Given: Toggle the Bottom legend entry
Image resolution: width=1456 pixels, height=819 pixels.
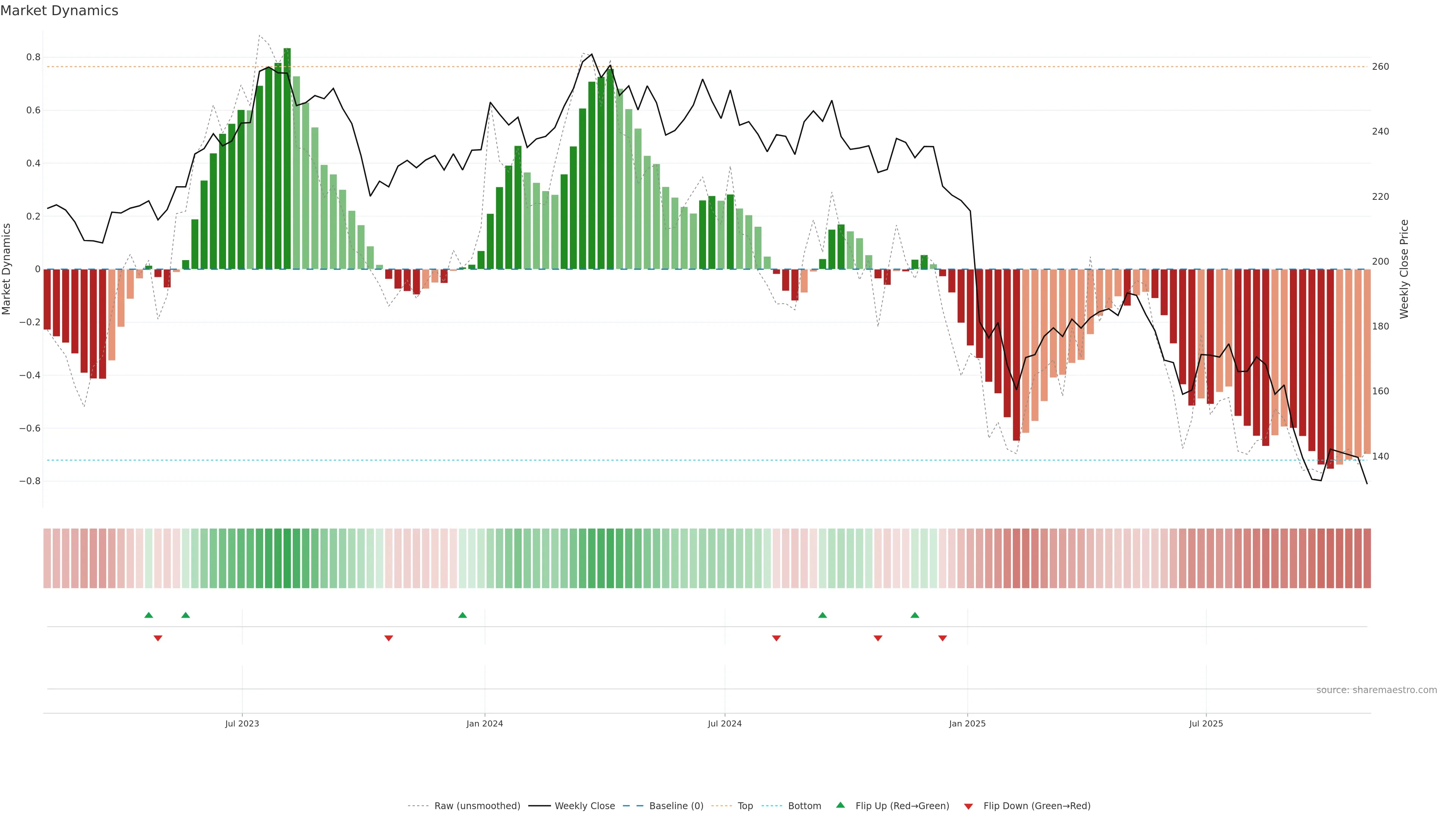Looking at the screenshot, I should click(x=804, y=806).
